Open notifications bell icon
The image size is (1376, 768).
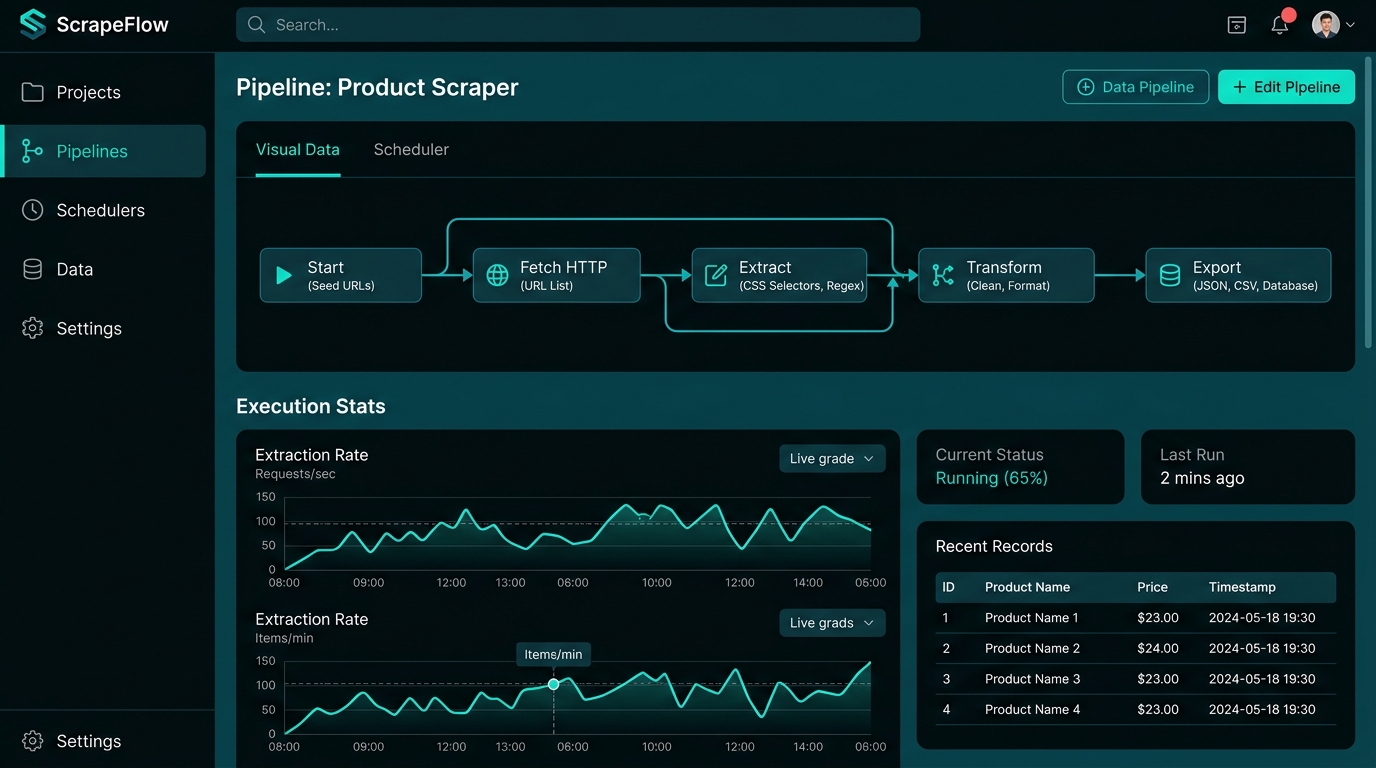(x=1280, y=25)
